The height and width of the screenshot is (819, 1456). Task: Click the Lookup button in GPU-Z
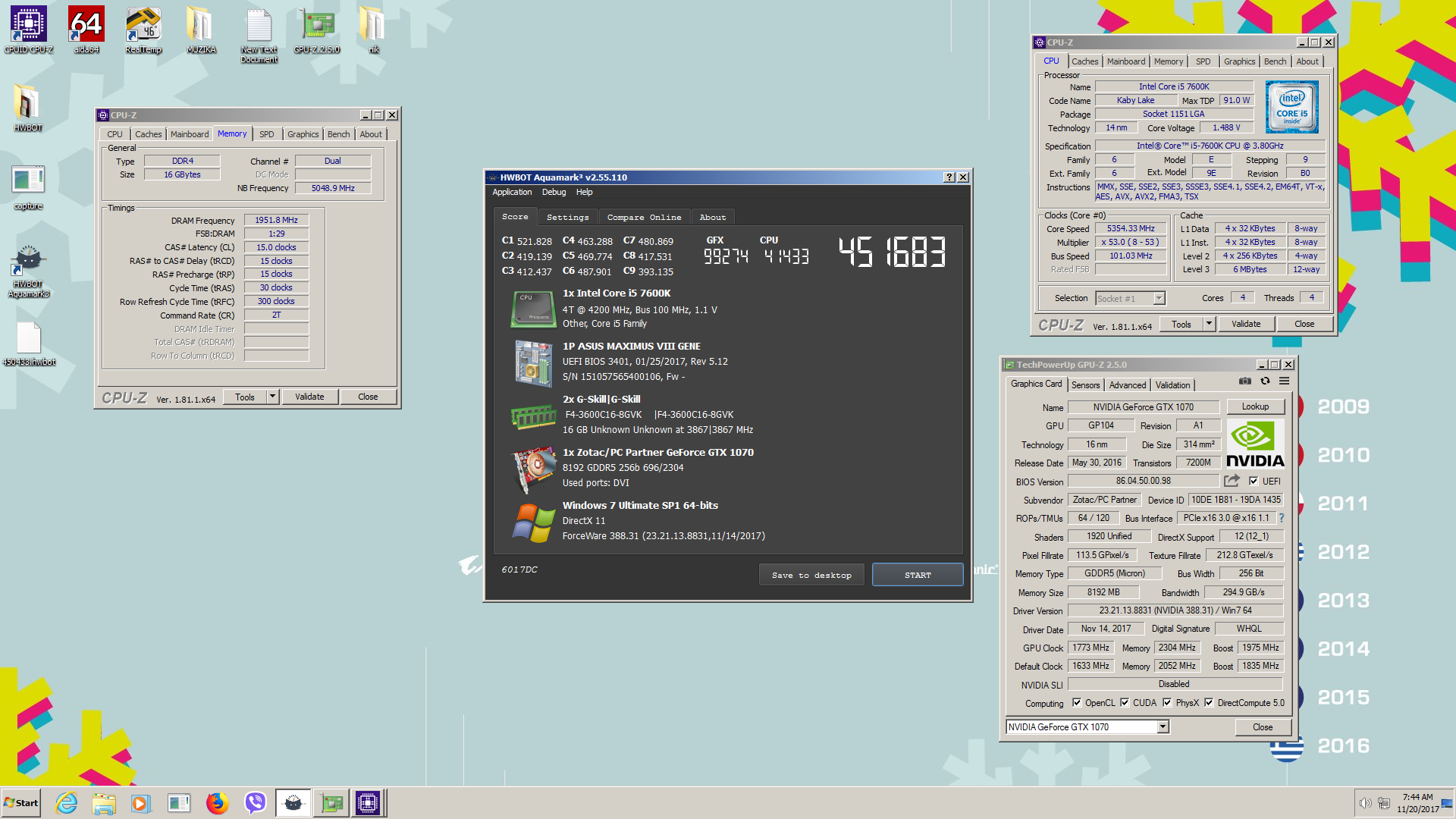(1255, 406)
